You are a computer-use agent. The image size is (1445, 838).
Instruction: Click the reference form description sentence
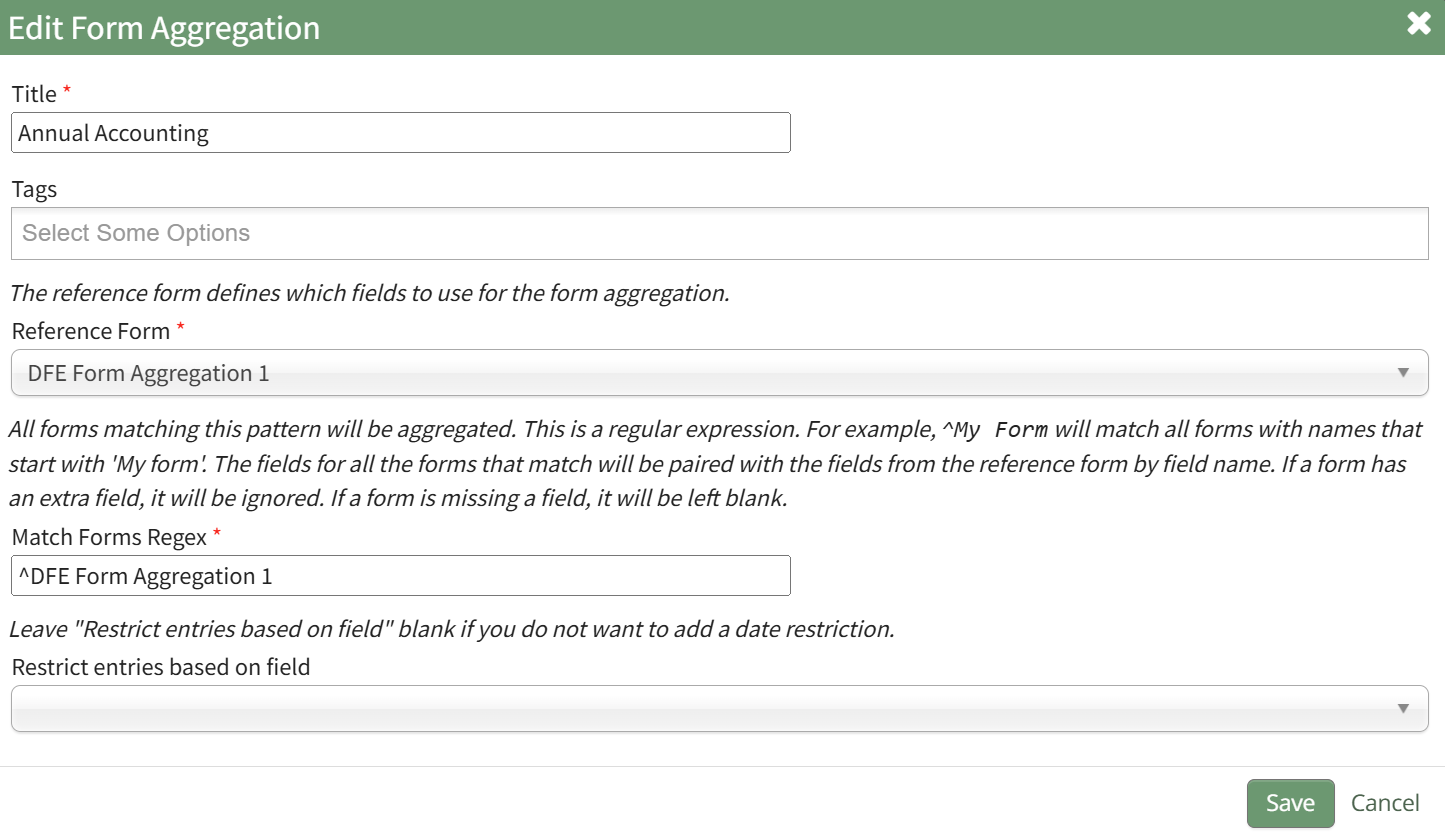[x=369, y=294]
